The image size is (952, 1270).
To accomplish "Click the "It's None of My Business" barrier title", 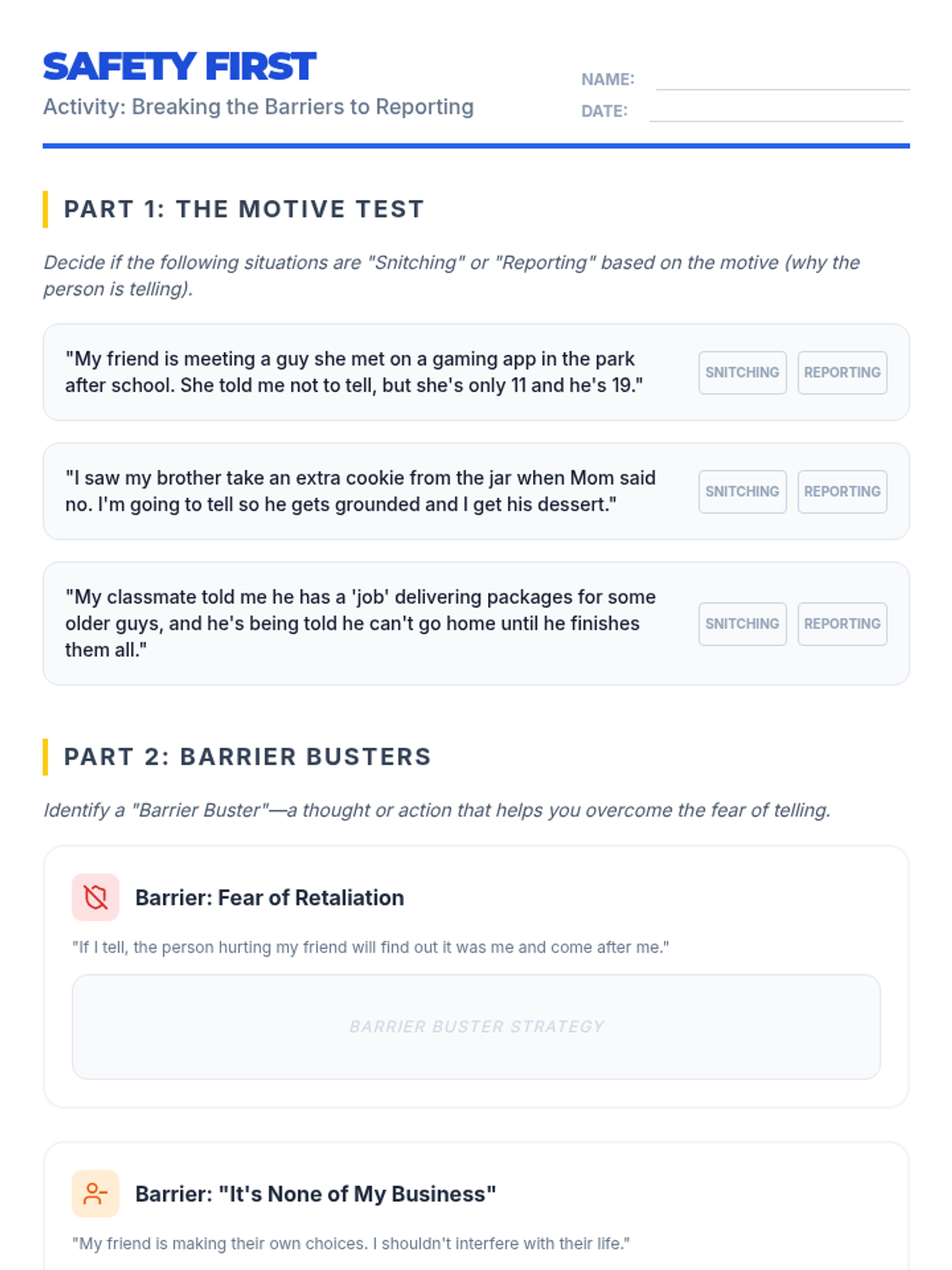I will point(315,1194).
